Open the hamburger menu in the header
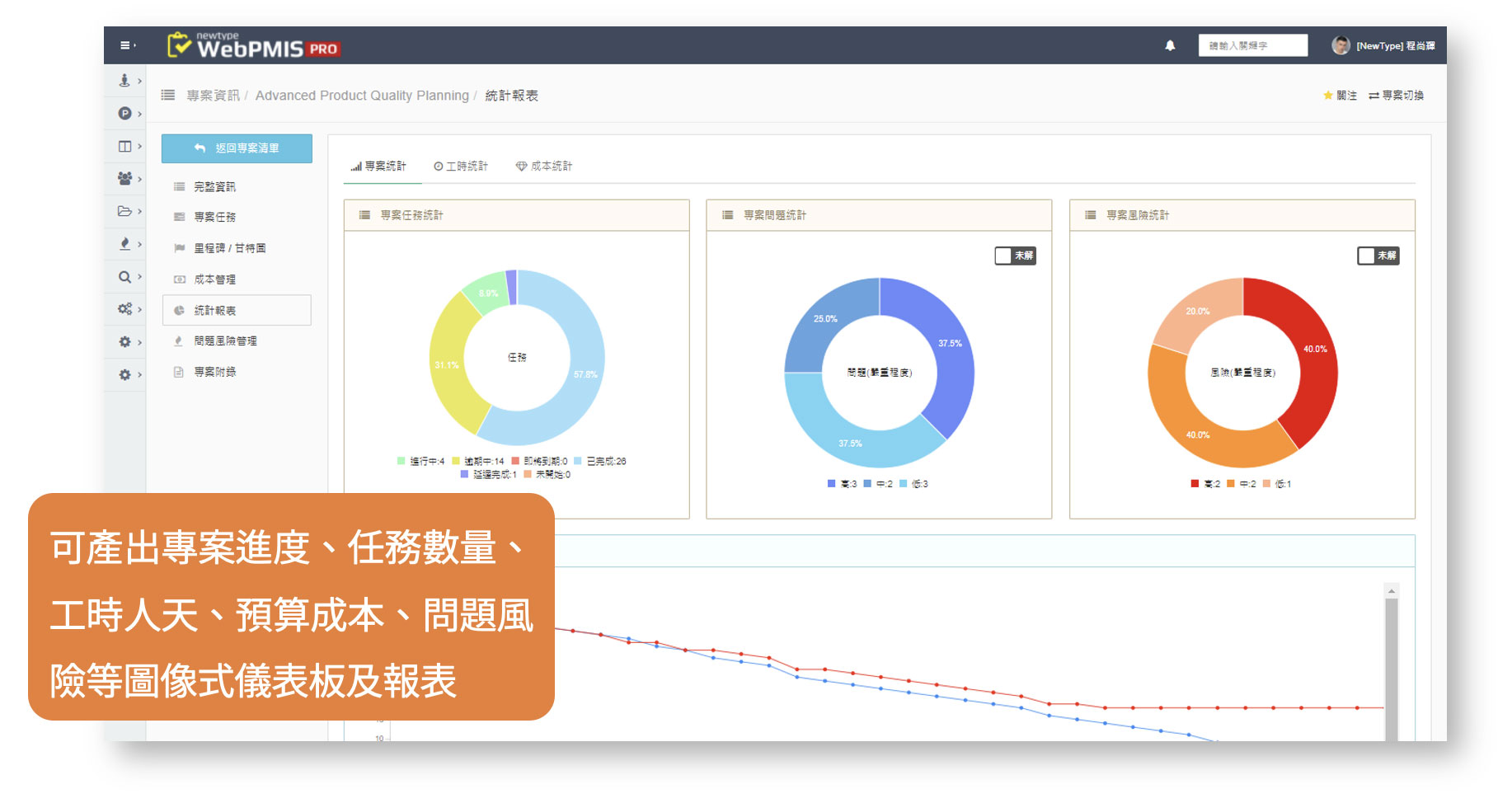1512x803 pixels. click(x=126, y=45)
